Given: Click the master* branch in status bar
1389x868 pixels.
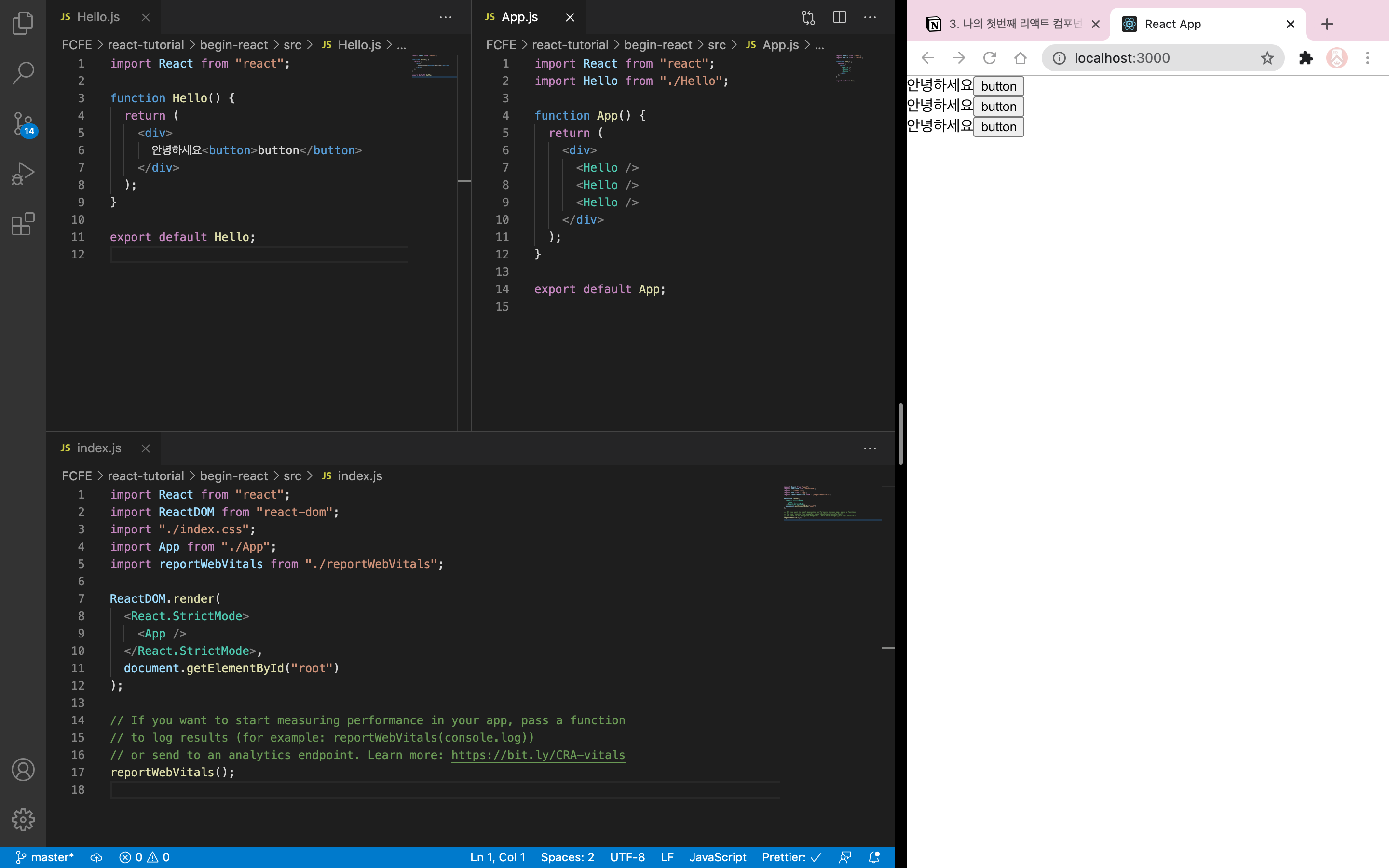Looking at the screenshot, I should (x=44, y=857).
